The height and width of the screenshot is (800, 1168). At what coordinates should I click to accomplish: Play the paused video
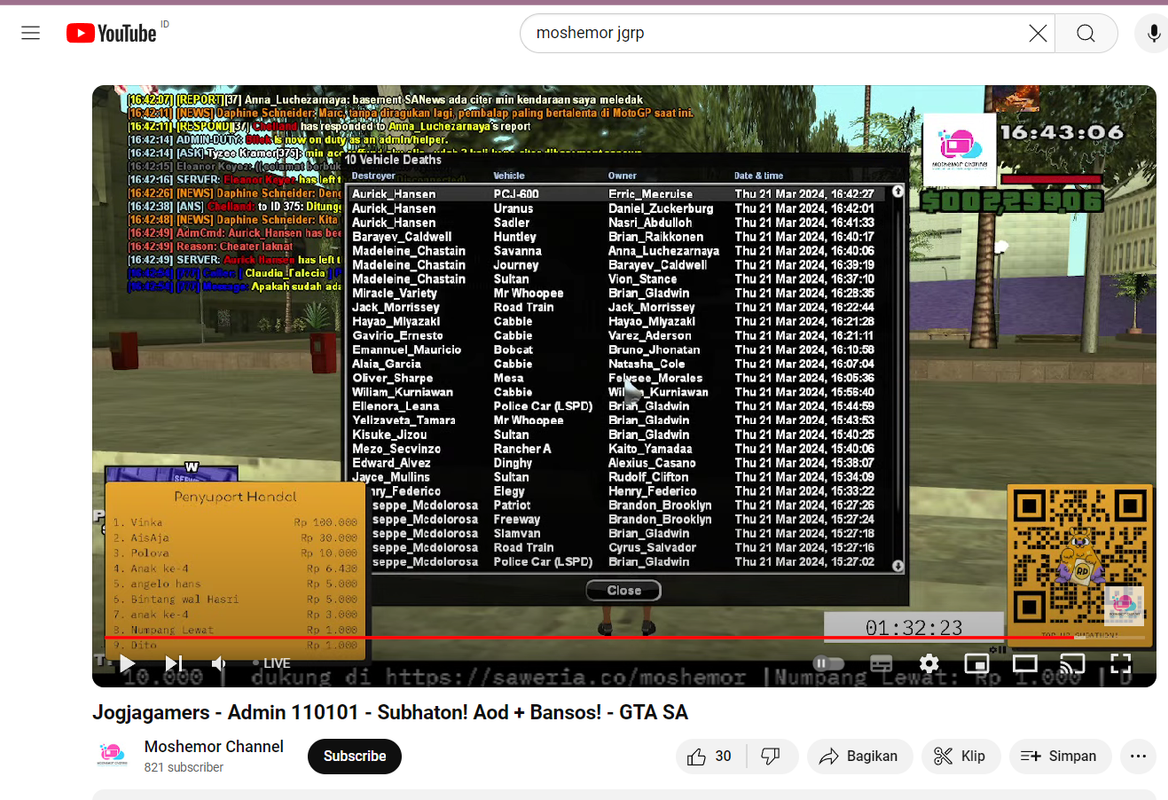[127, 663]
